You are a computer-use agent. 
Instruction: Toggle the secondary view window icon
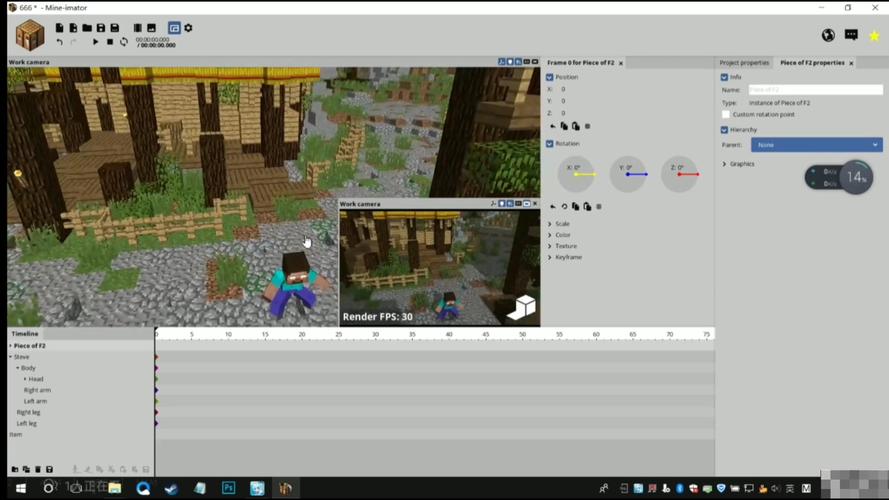click(174, 28)
